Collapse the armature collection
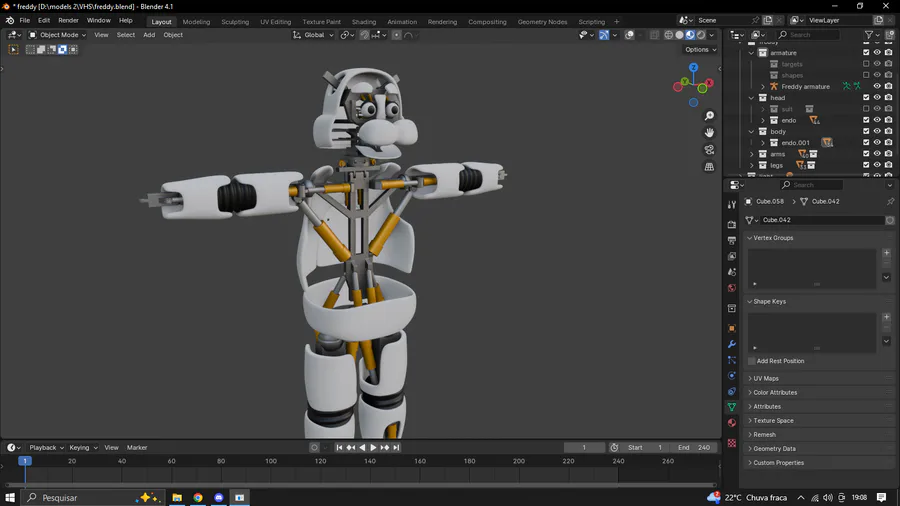 pos(751,53)
